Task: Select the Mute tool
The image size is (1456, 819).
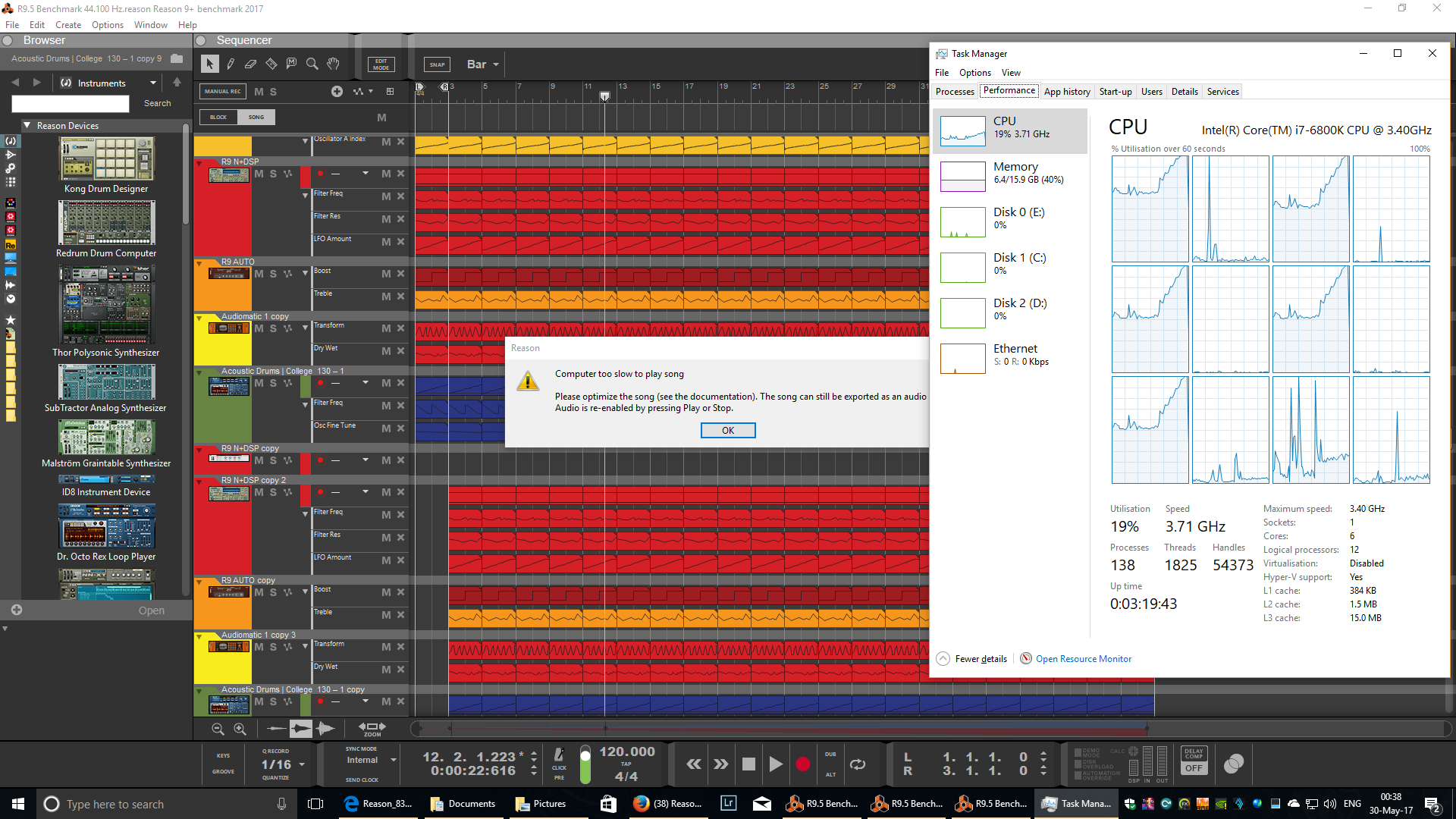Action: click(x=291, y=64)
